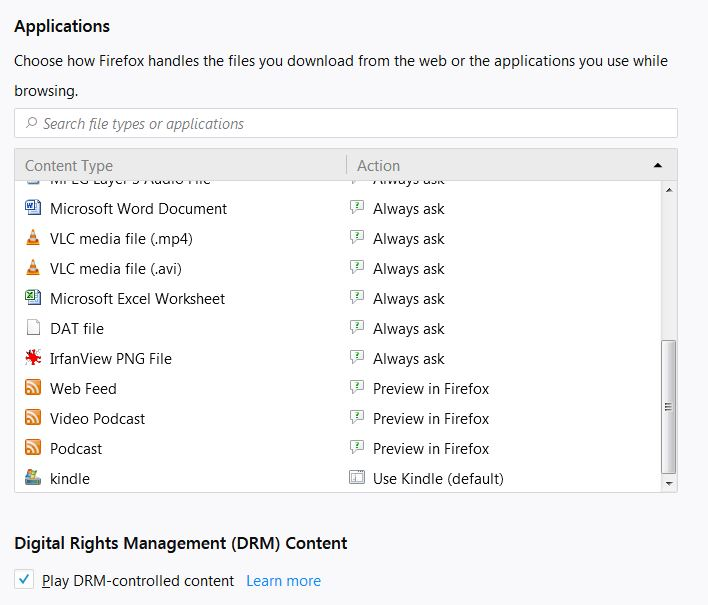Click the Microsoft Word Document icon
This screenshot has width=708, height=605.
point(33,208)
